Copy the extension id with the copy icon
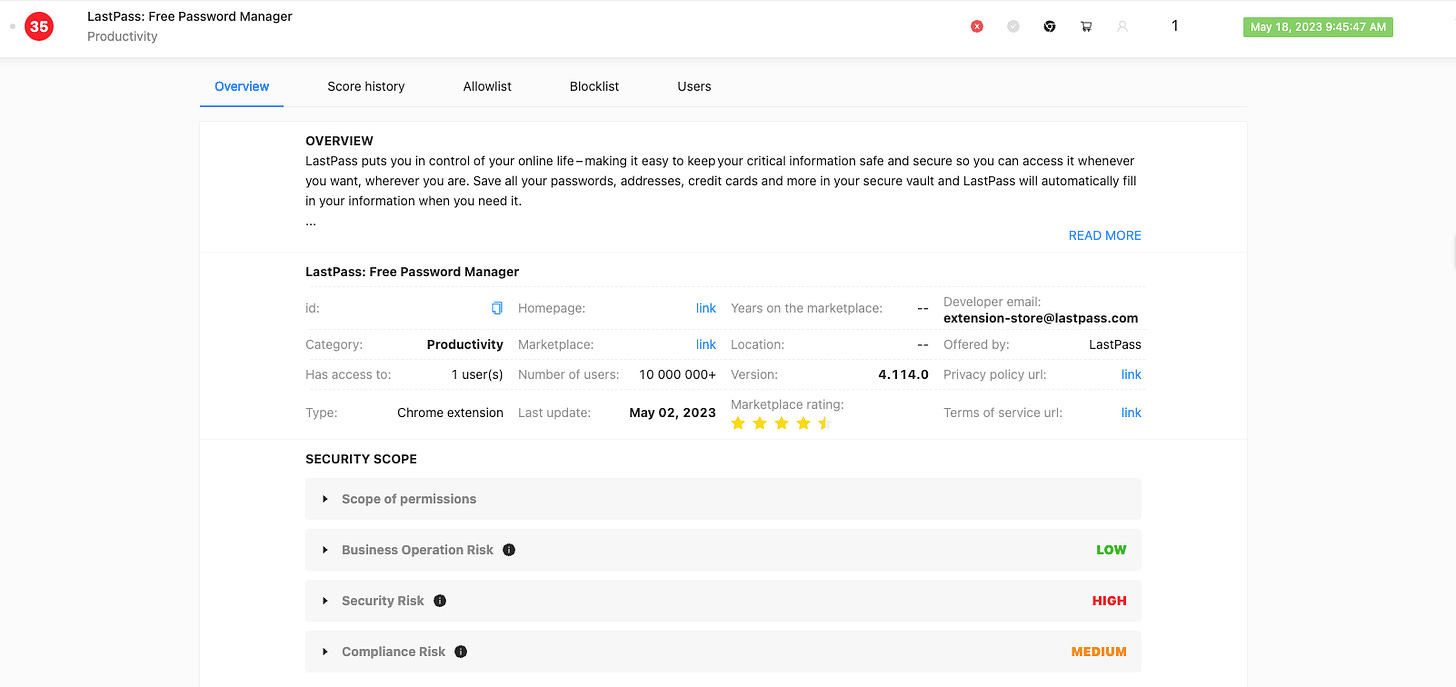This screenshot has height=687, width=1456. pos(497,308)
